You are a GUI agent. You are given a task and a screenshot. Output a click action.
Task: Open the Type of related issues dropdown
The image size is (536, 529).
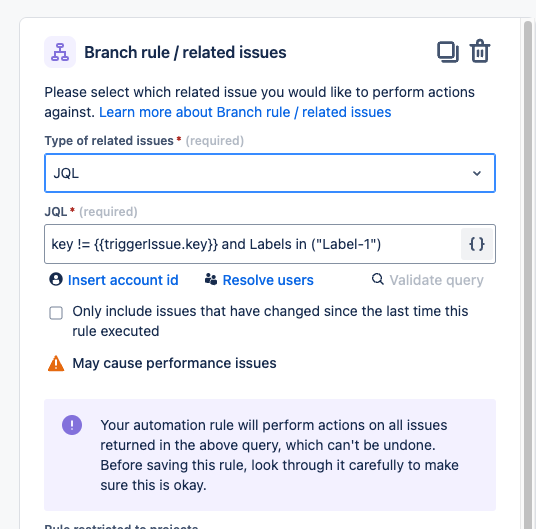coord(270,173)
